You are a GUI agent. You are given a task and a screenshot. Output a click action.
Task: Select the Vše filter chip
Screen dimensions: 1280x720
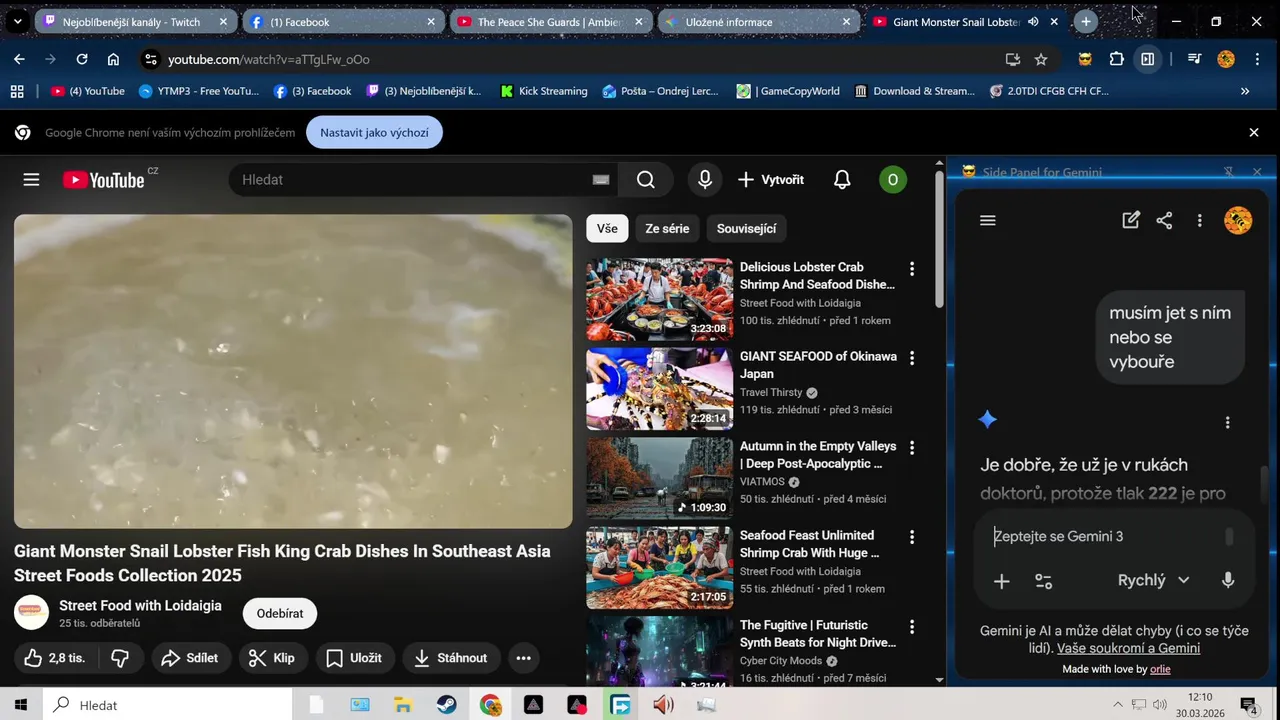[607, 228]
